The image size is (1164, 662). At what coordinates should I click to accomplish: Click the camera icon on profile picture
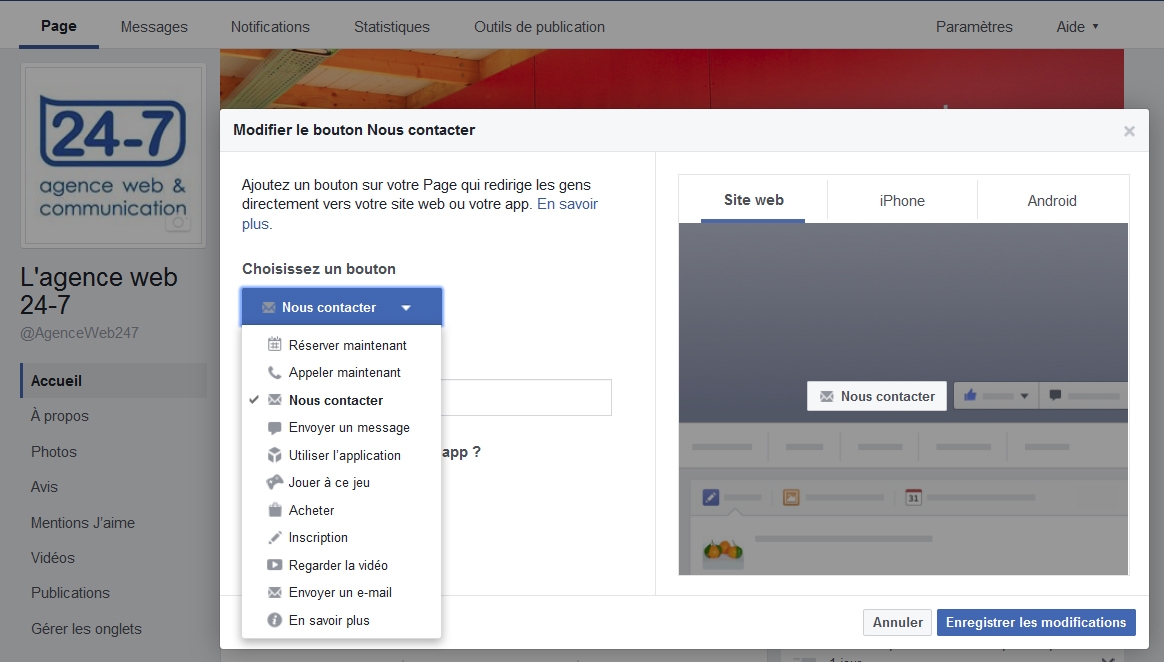[178, 223]
